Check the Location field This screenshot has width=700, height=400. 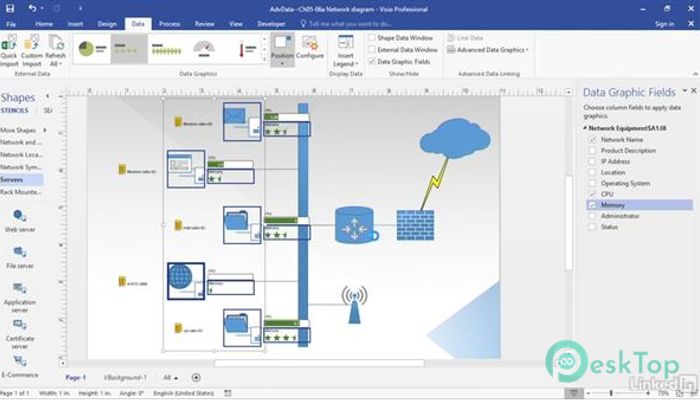(592, 172)
